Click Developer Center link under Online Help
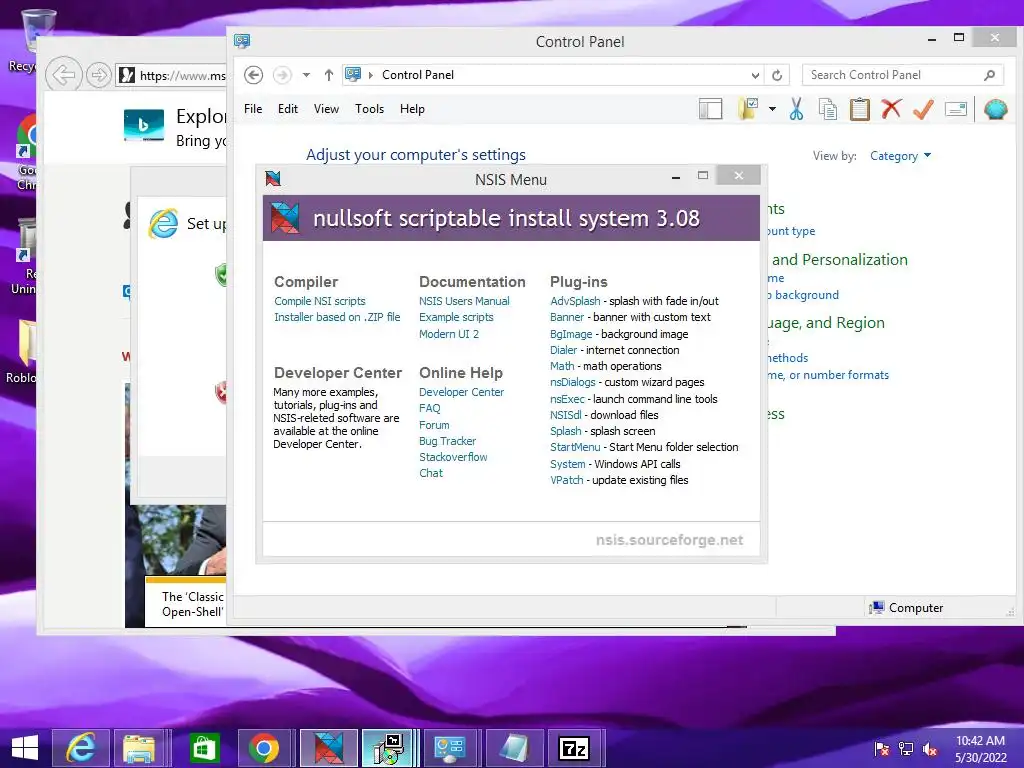 click(x=461, y=392)
